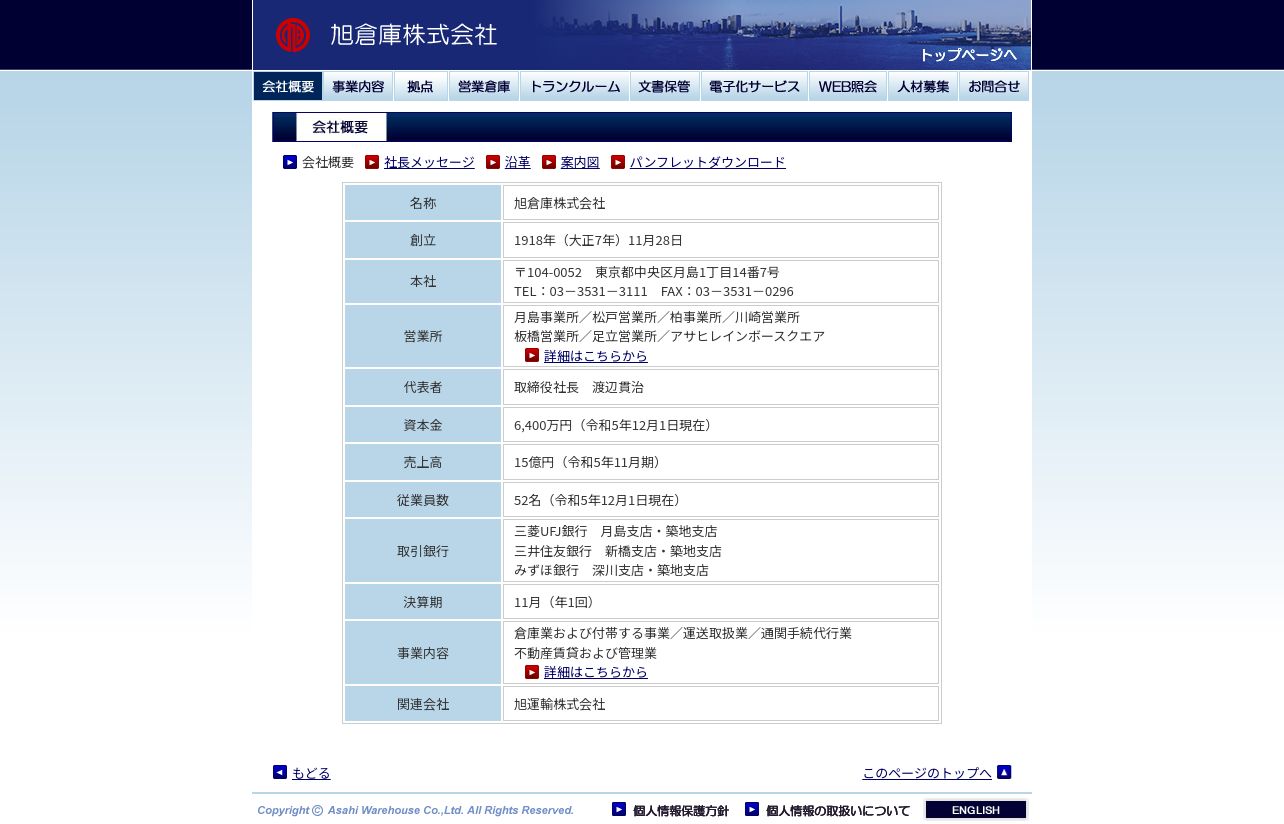Click the 三菱UFJ銀行 bank line
Viewport: 1284px width, 824px height.
coord(616,531)
